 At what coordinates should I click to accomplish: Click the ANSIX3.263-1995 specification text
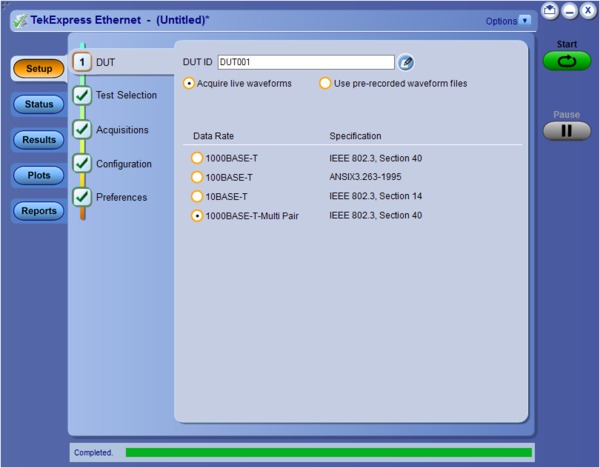coord(365,177)
